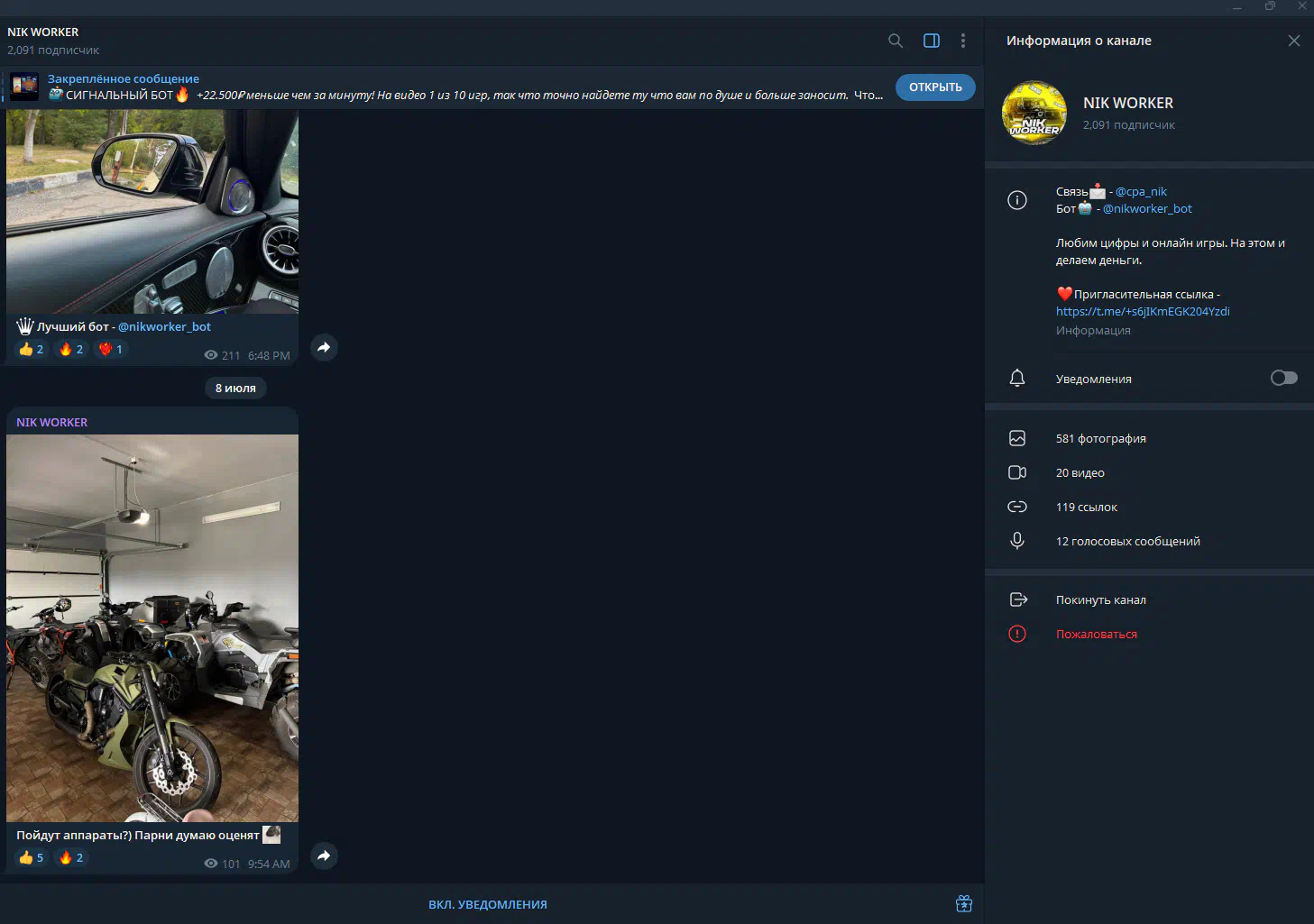Click the microphone voice messages icon
This screenshot has height=924, width=1314.
pos(1017,541)
